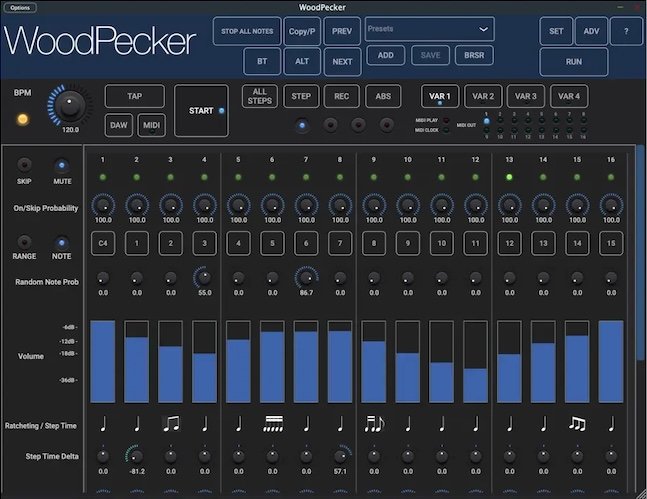Click the ADD preset button
The image size is (647, 499).
[x=385, y=55]
